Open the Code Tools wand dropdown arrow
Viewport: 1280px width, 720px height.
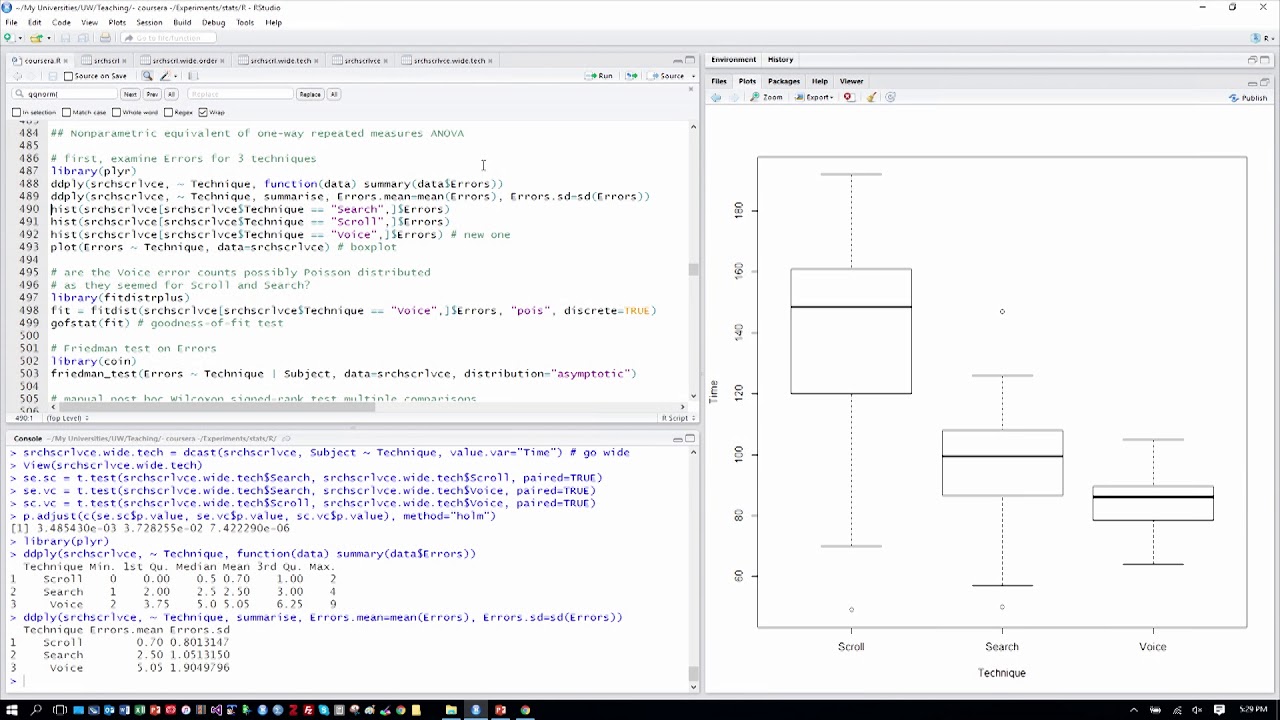click(x=175, y=76)
